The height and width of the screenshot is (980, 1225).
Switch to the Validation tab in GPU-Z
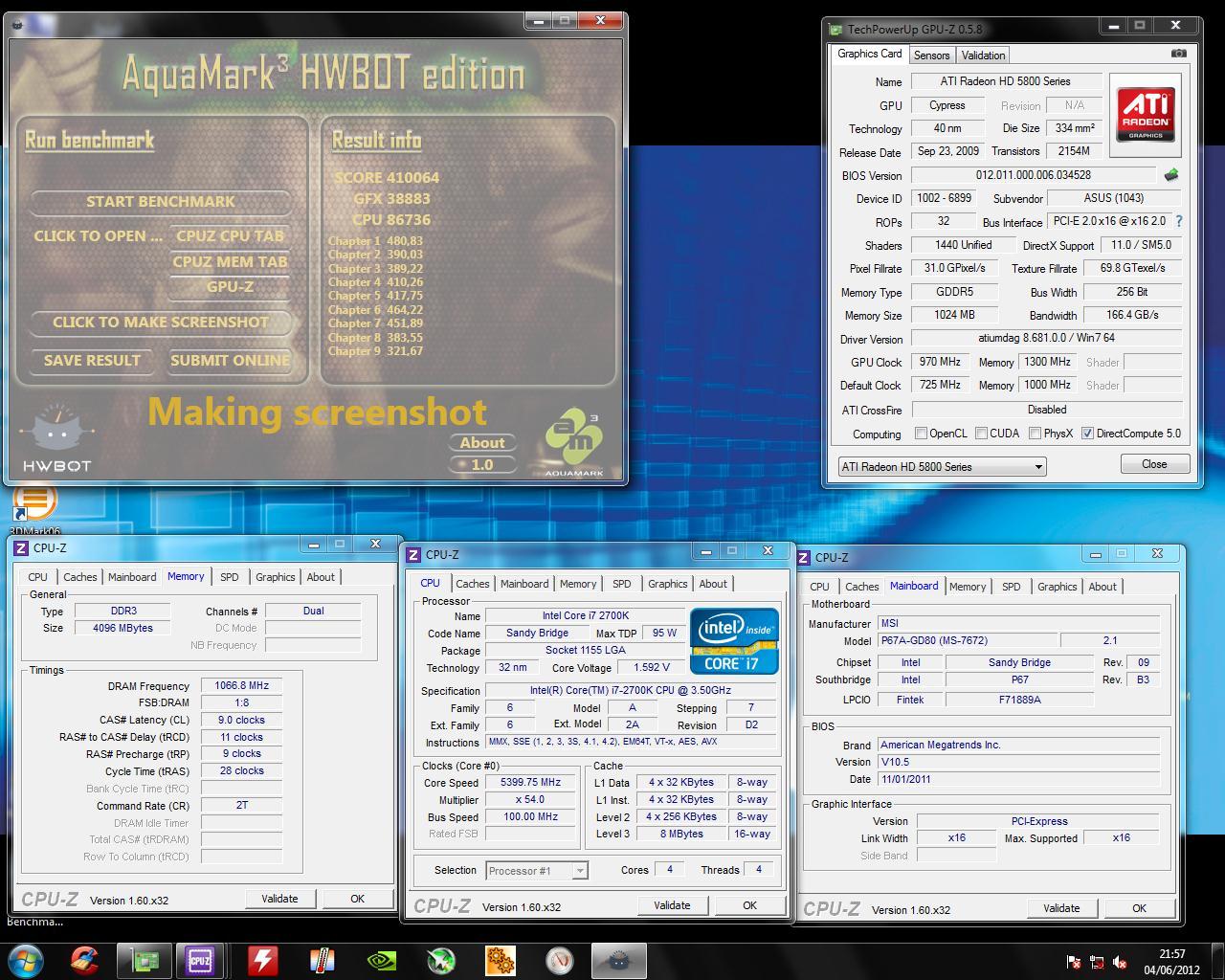(x=983, y=56)
